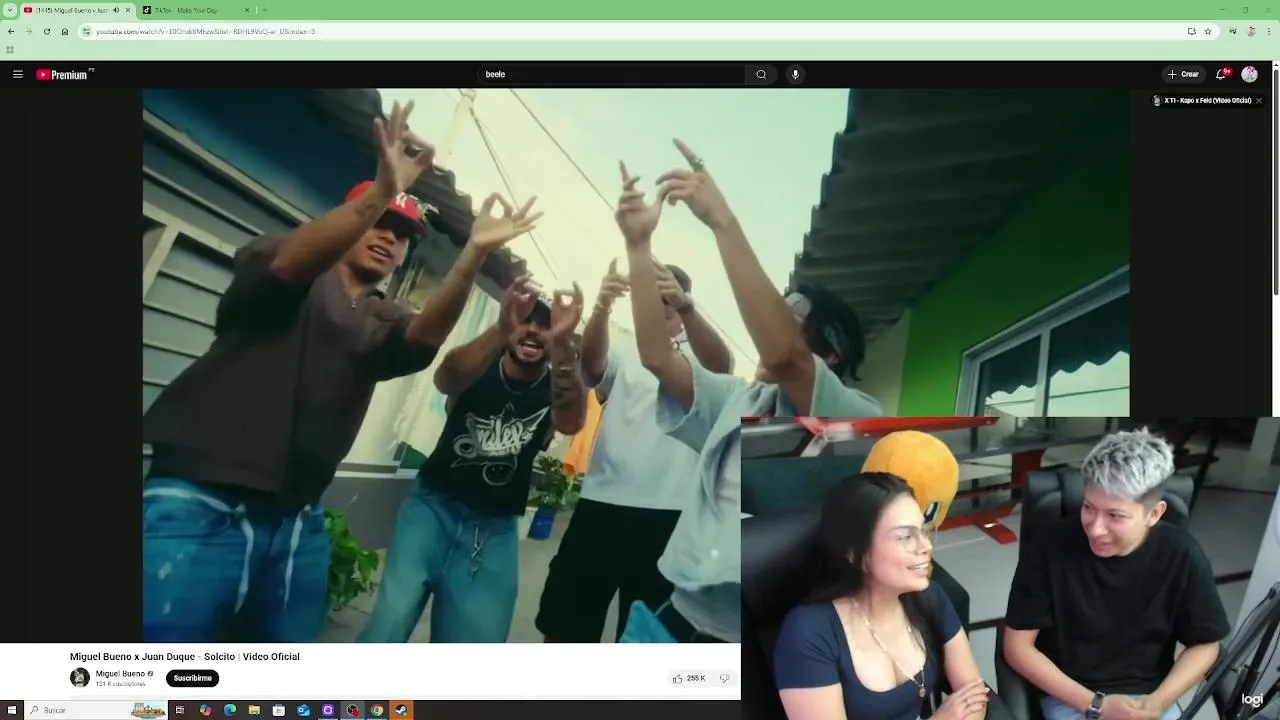Open a new browser tab with plus
Viewport: 1280px width, 720px height.
[264, 10]
